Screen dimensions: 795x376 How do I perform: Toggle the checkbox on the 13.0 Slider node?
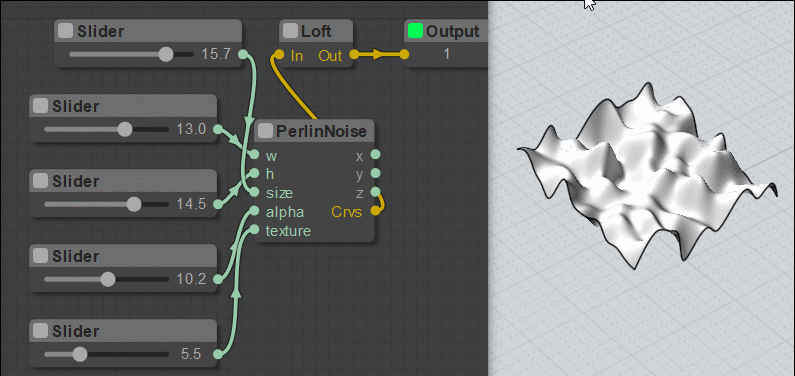(40, 106)
